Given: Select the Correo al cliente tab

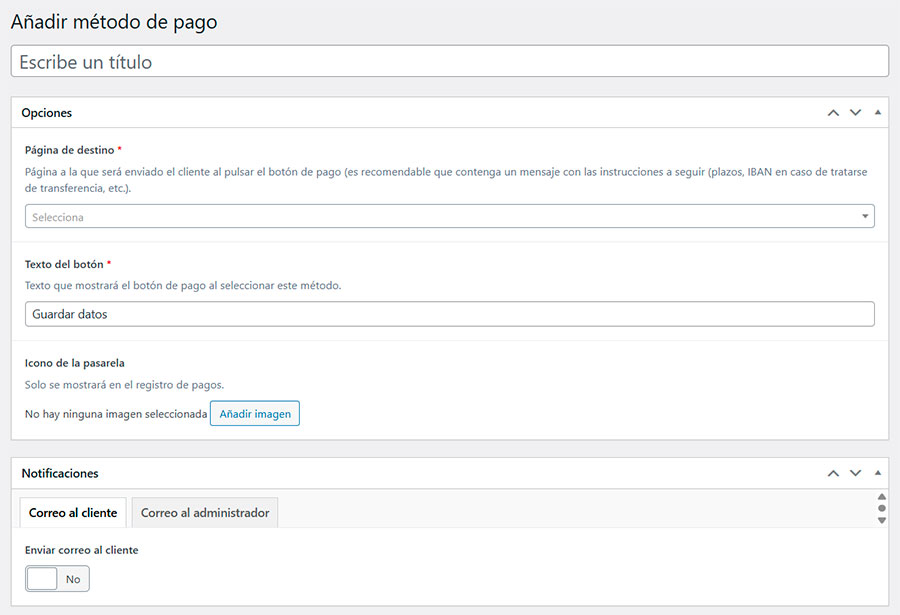Looking at the screenshot, I should pos(73,513).
